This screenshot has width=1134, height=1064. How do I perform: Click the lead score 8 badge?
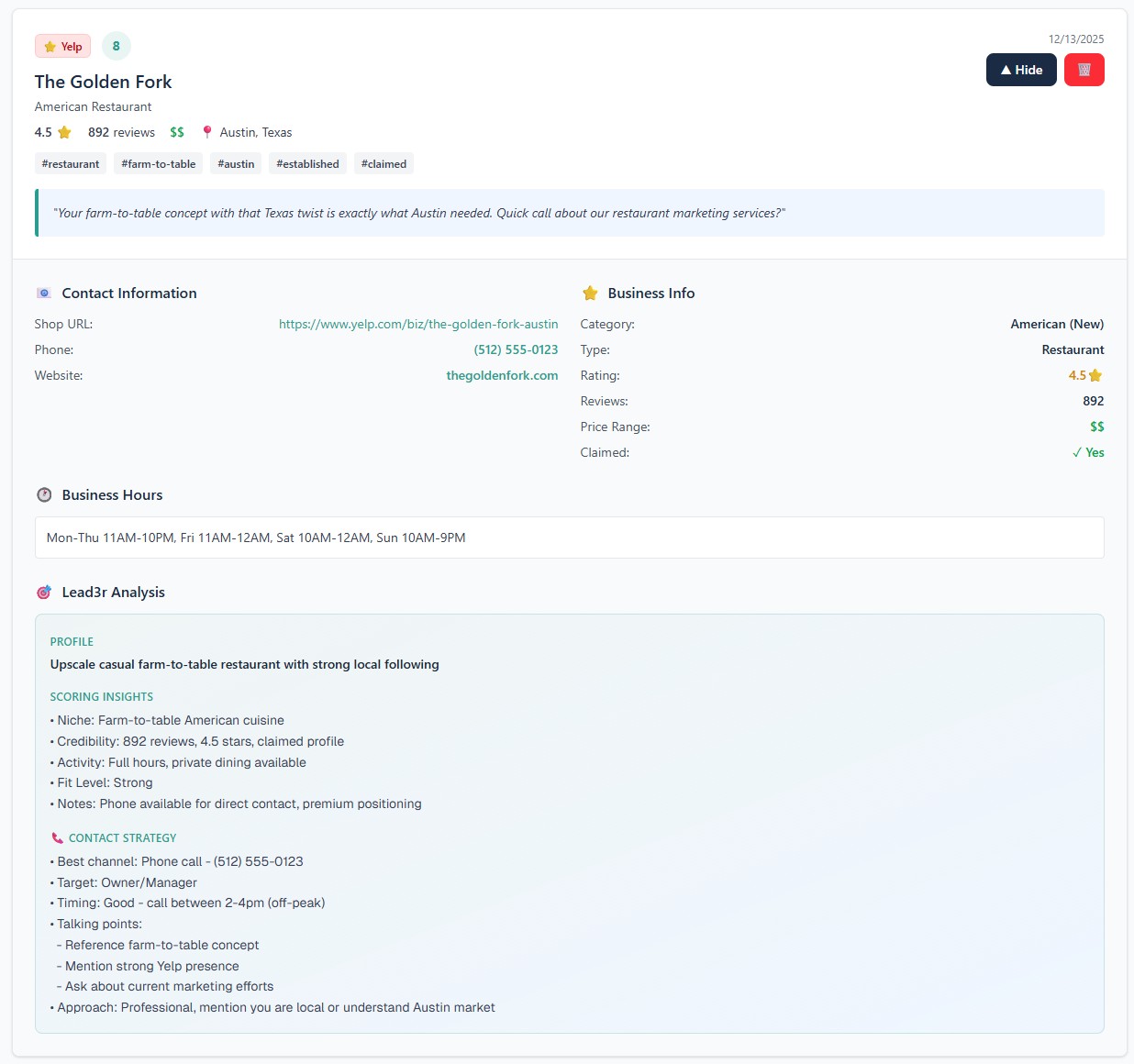coord(117,46)
